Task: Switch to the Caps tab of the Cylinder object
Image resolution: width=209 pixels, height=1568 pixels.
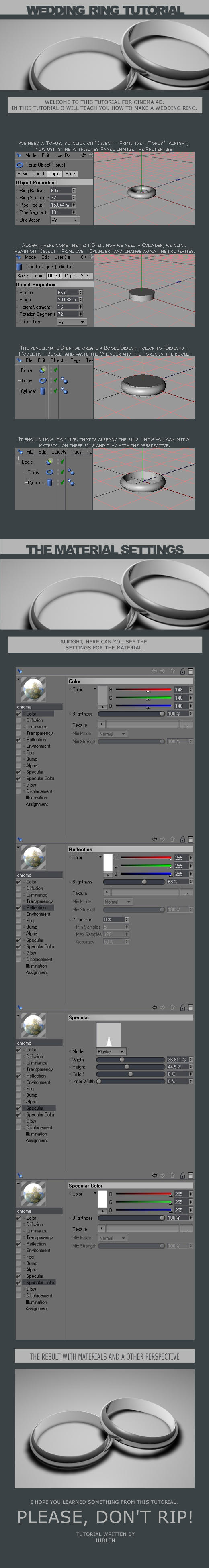Action: 70,276
